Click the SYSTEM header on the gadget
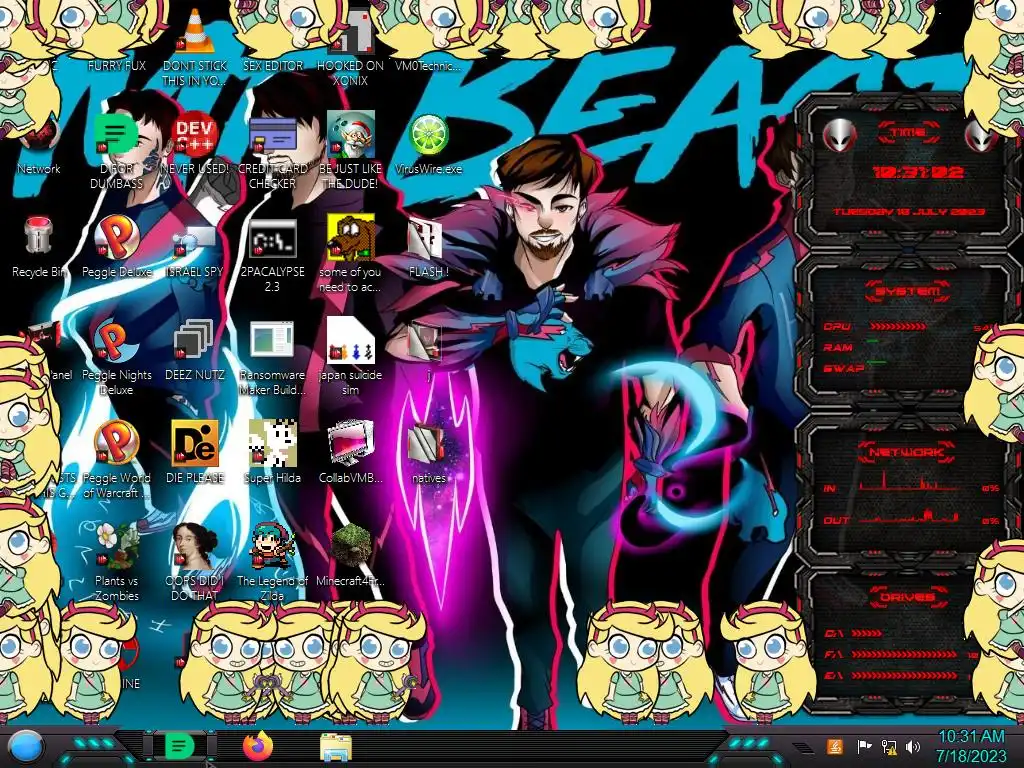Image resolution: width=1024 pixels, height=768 pixels. 907,291
